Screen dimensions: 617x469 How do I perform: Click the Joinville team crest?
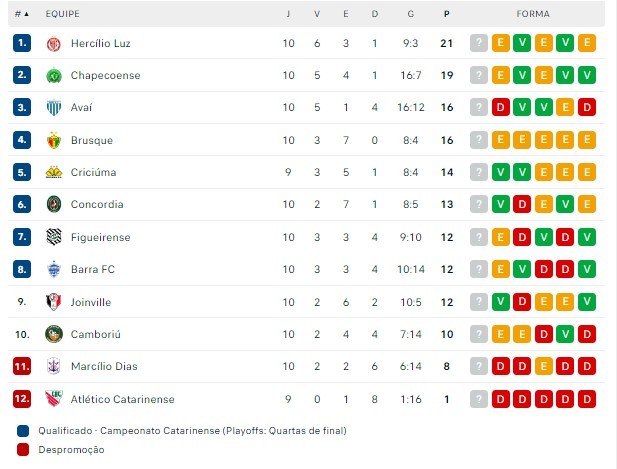point(54,302)
